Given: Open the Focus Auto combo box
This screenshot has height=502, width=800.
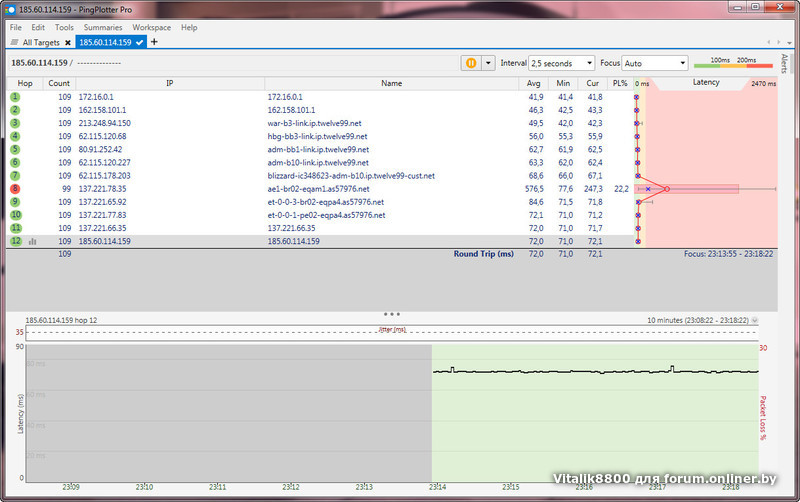Looking at the screenshot, I should 655,63.
